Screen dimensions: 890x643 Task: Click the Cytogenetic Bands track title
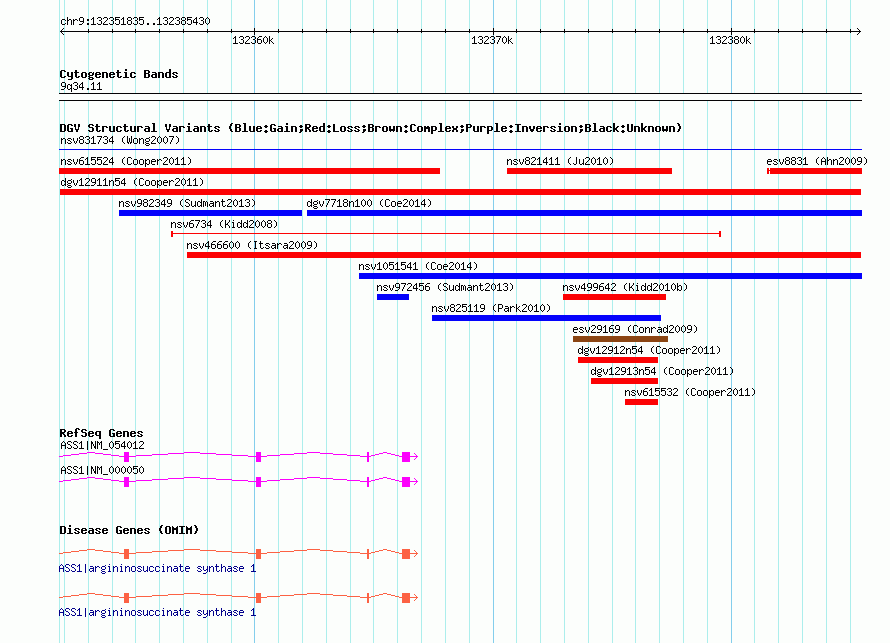119,74
